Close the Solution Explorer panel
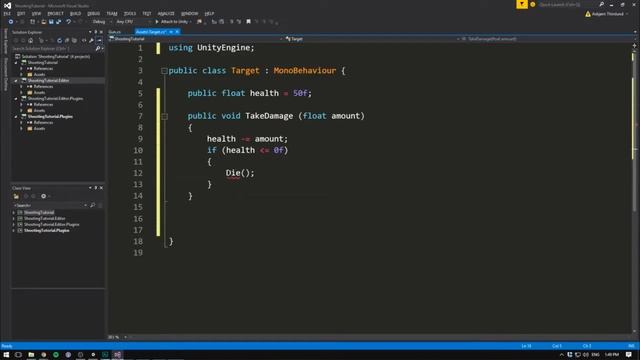Viewport: 640px width, 360px height. point(101,32)
